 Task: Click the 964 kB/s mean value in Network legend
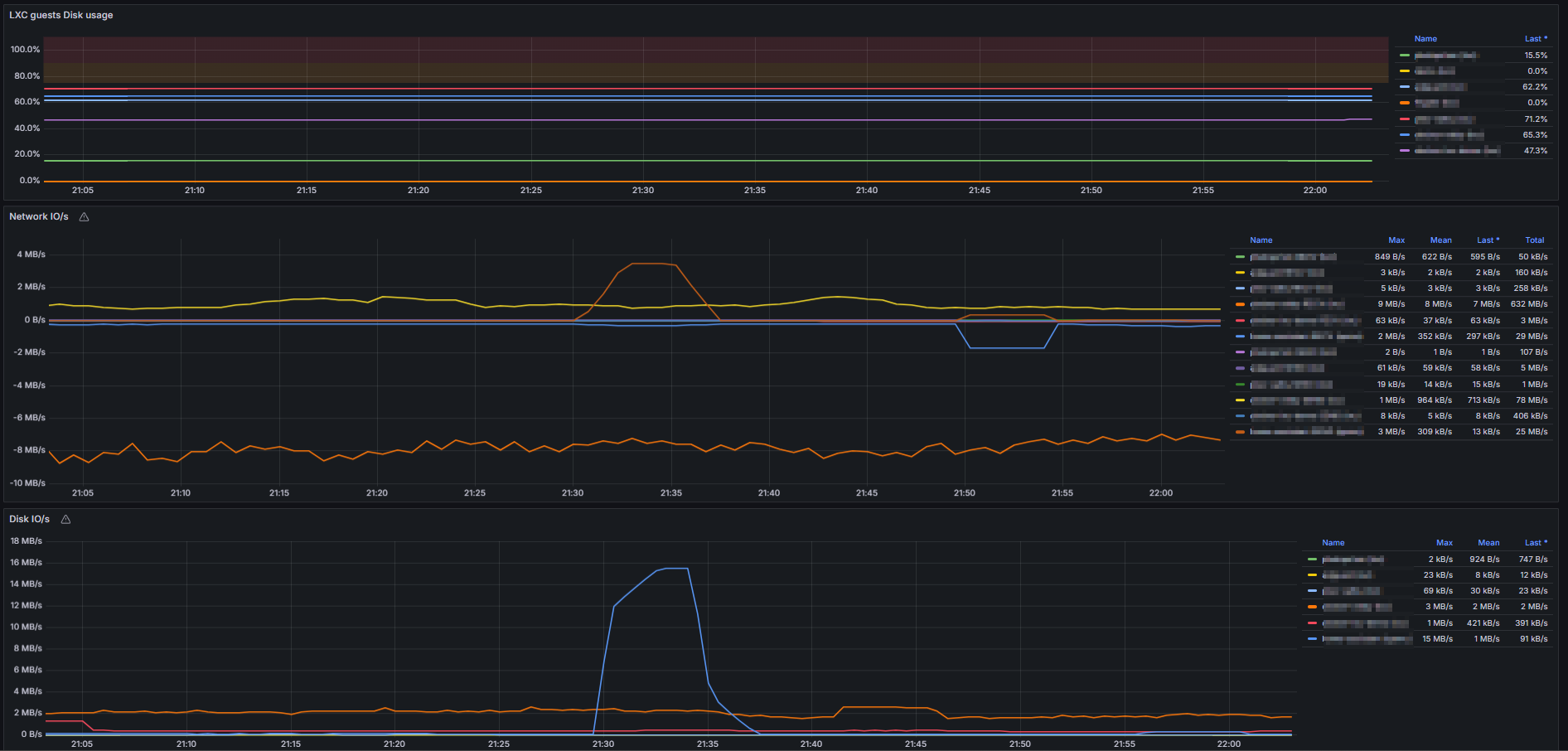coord(1435,400)
